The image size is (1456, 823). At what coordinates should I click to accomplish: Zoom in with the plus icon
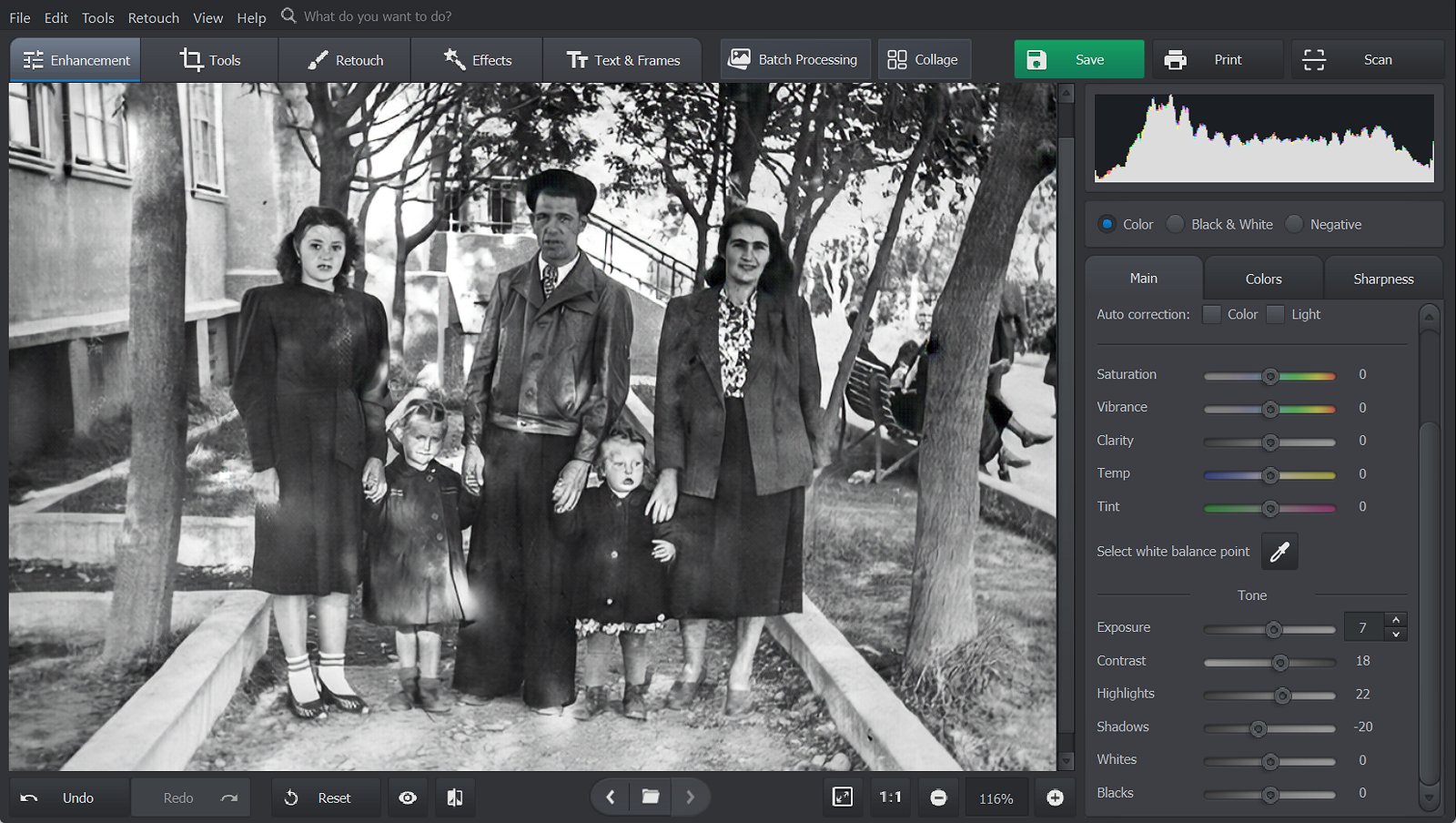tap(1055, 798)
